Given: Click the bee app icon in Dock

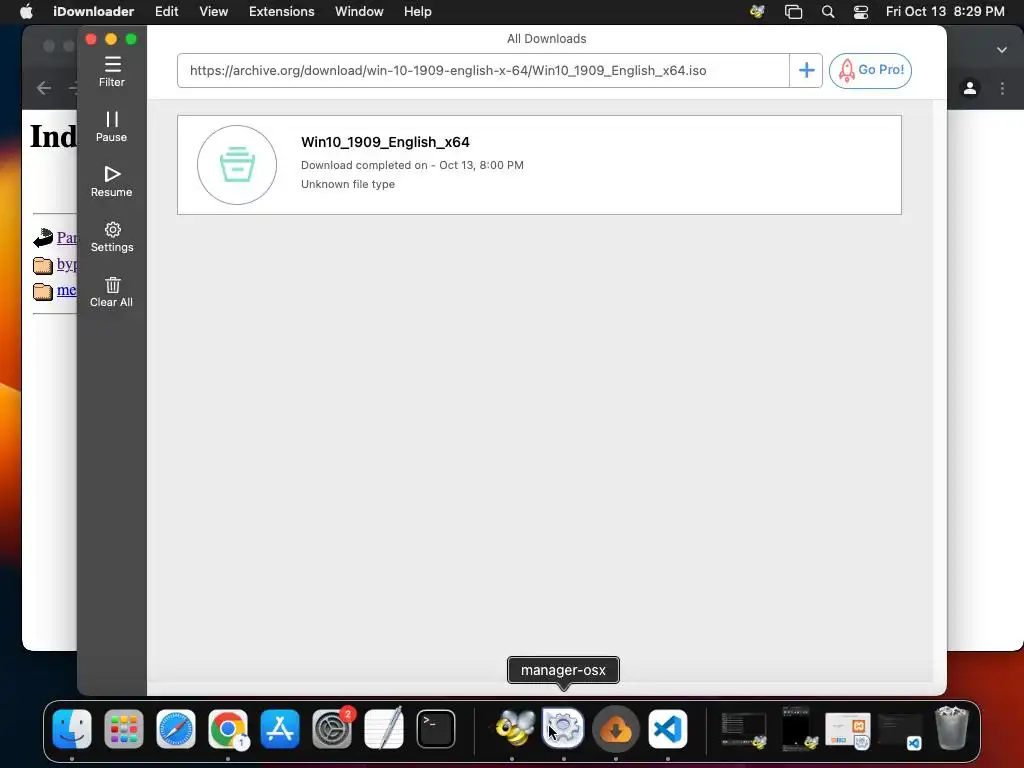Looking at the screenshot, I should (x=514, y=729).
